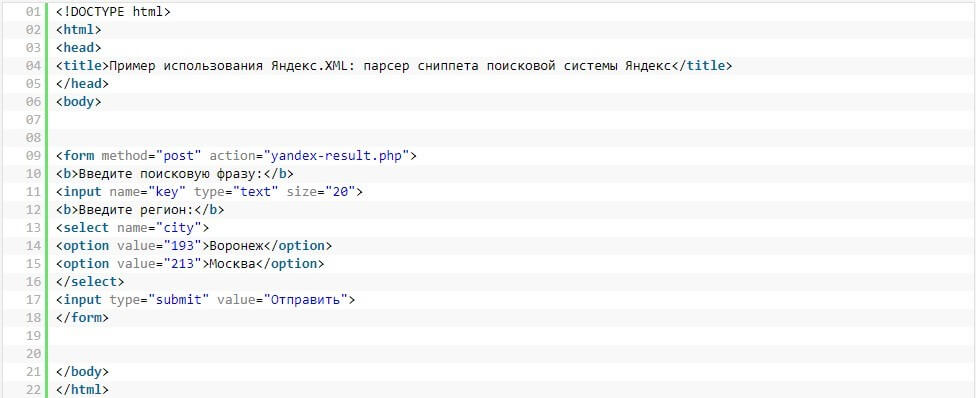Click the closing </head> tag
This screenshot has width=976, height=398.
click(x=82, y=84)
